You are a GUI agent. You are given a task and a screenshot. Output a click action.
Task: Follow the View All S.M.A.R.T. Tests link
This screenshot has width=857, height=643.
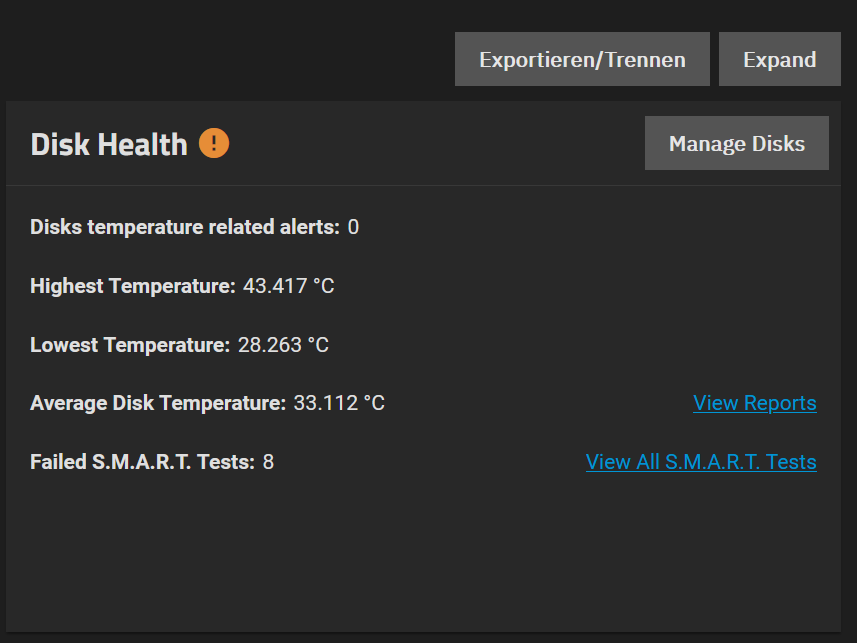point(701,462)
